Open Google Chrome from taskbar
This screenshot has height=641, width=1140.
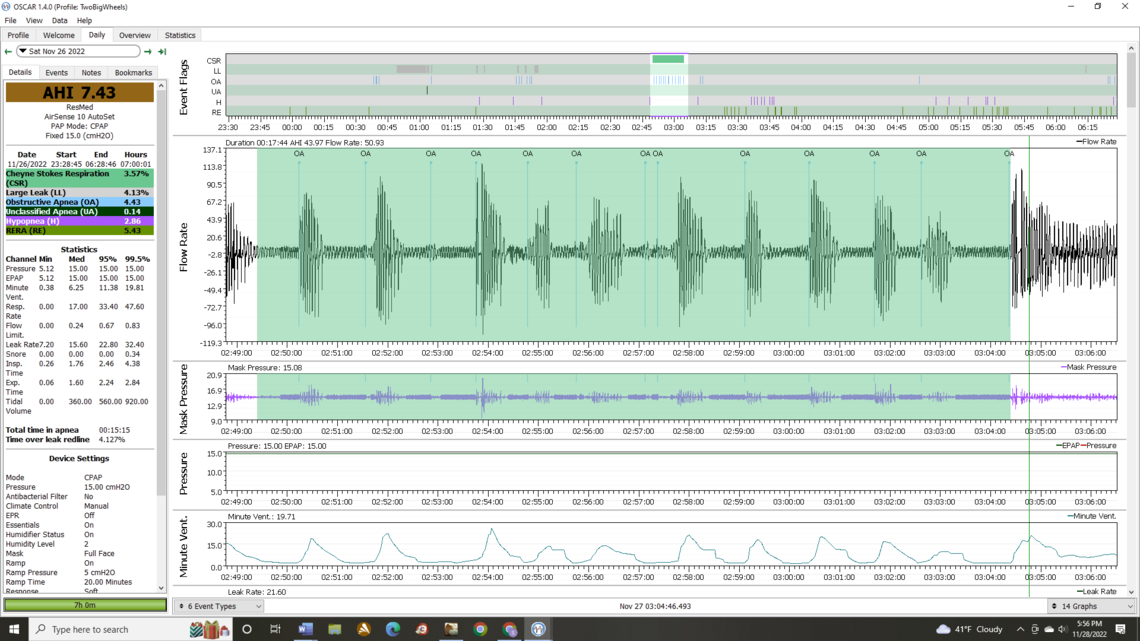coord(480,629)
